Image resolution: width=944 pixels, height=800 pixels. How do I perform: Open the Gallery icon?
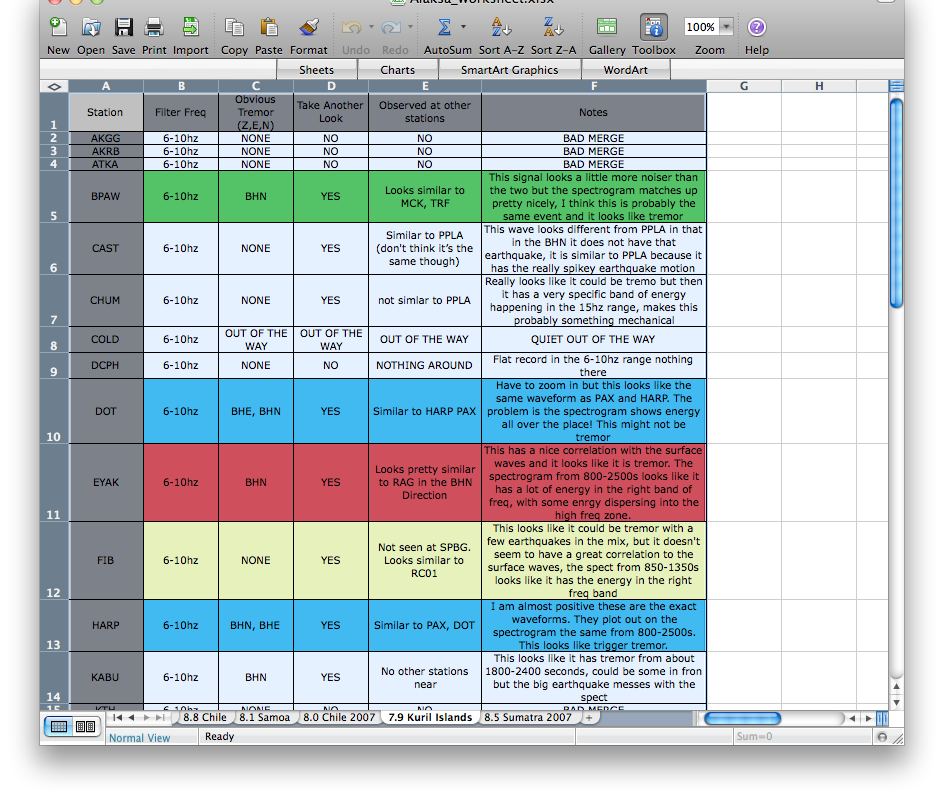pos(607,27)
